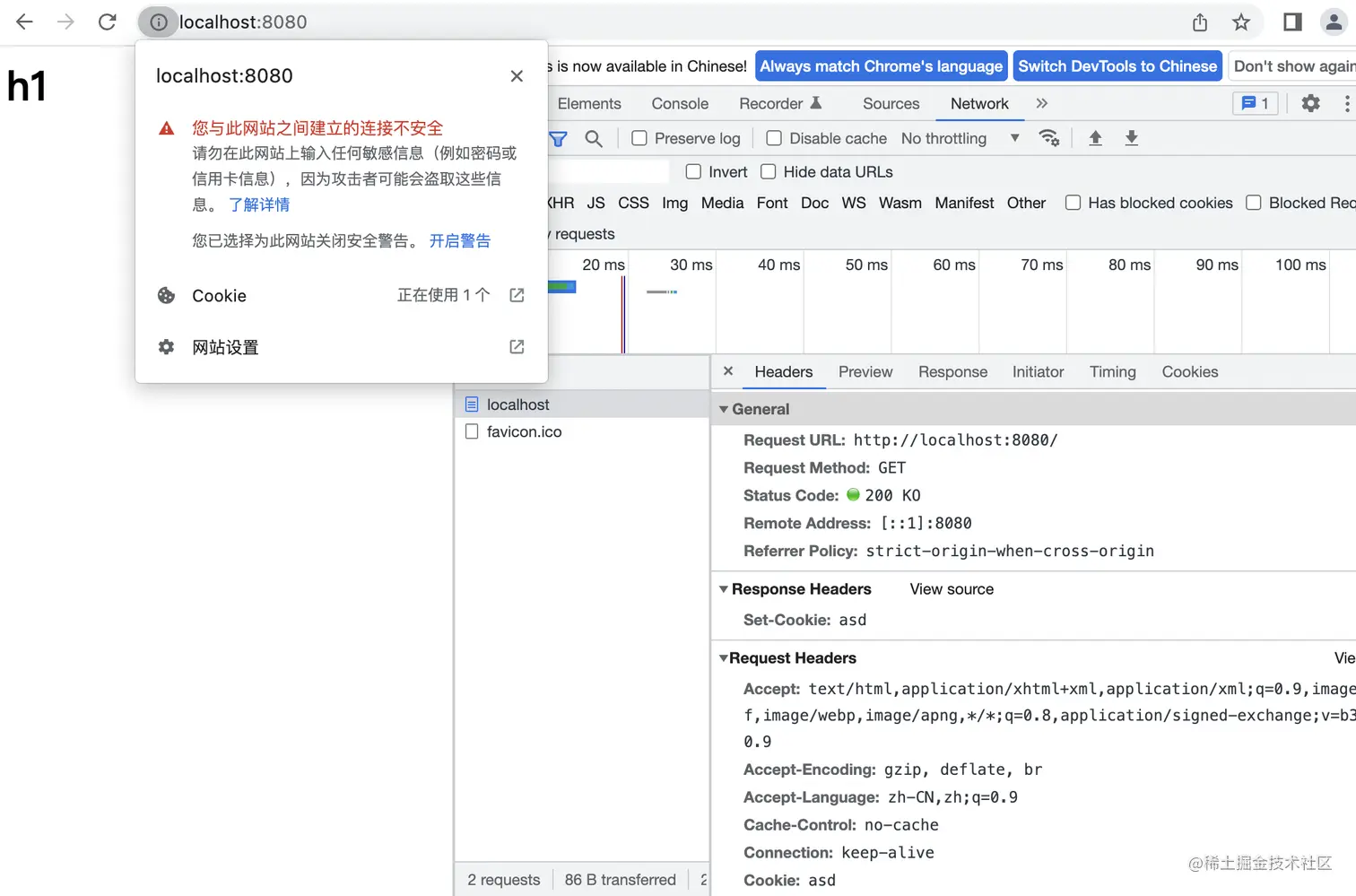
Task: Show more DevTools tabs chevron
Action: [1041, 104]
